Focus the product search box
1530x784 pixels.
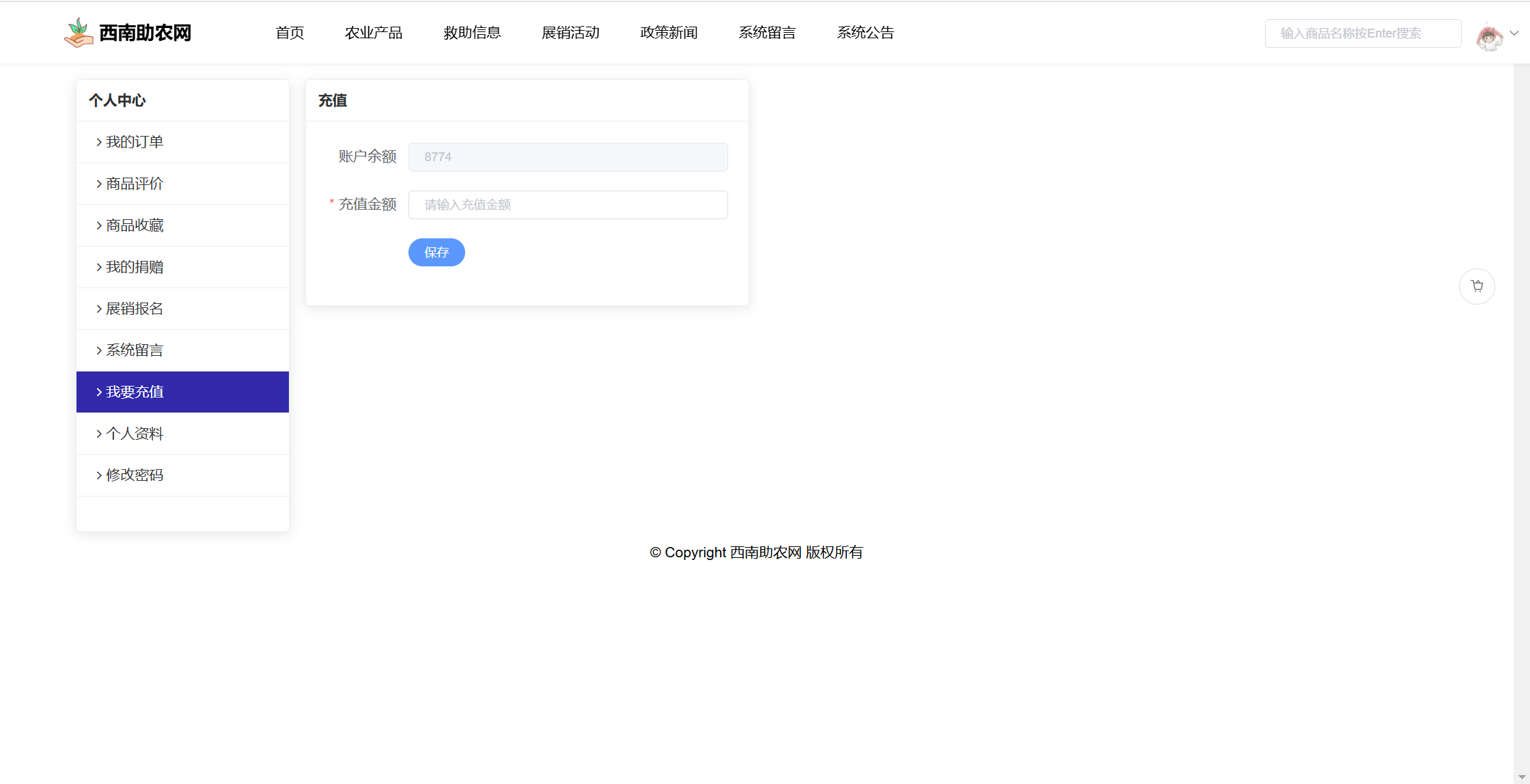coord(1363,33)
